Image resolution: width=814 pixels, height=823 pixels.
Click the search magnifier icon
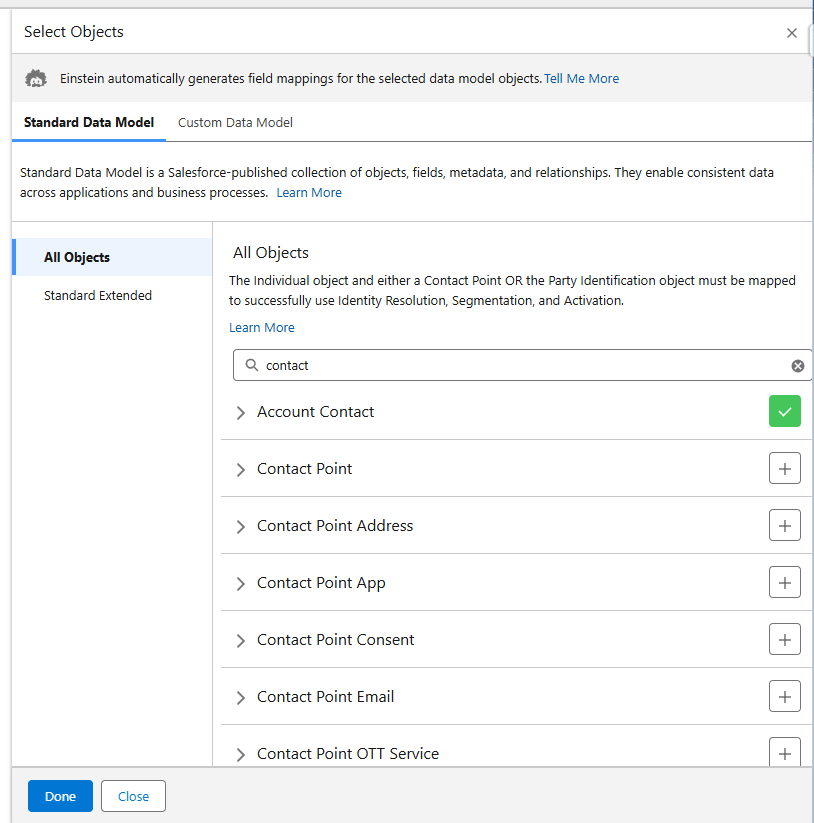(252, 365)
